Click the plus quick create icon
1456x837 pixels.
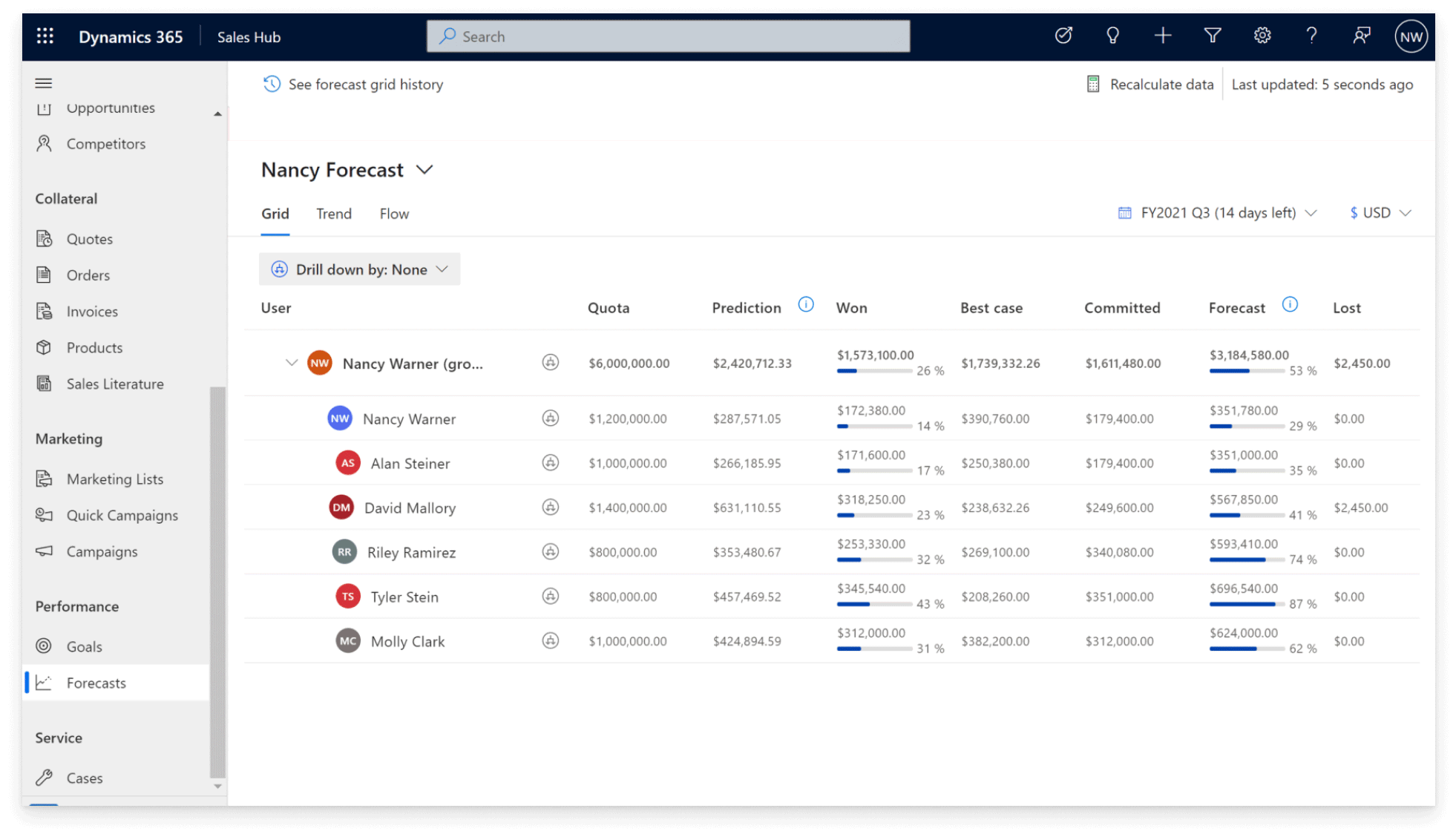(x=1163, y=36)
